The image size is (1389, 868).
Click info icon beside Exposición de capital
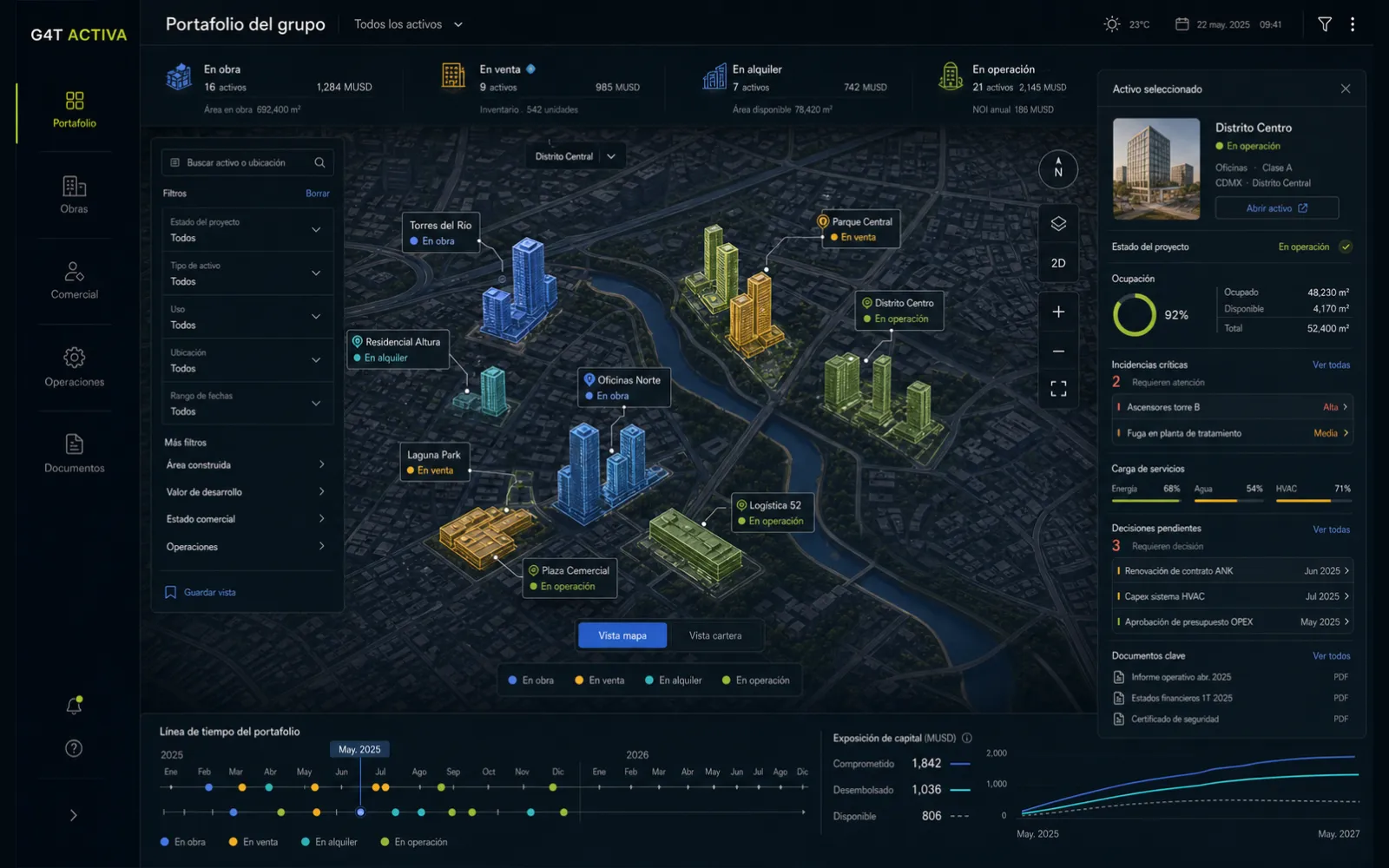tap(967, 738)
